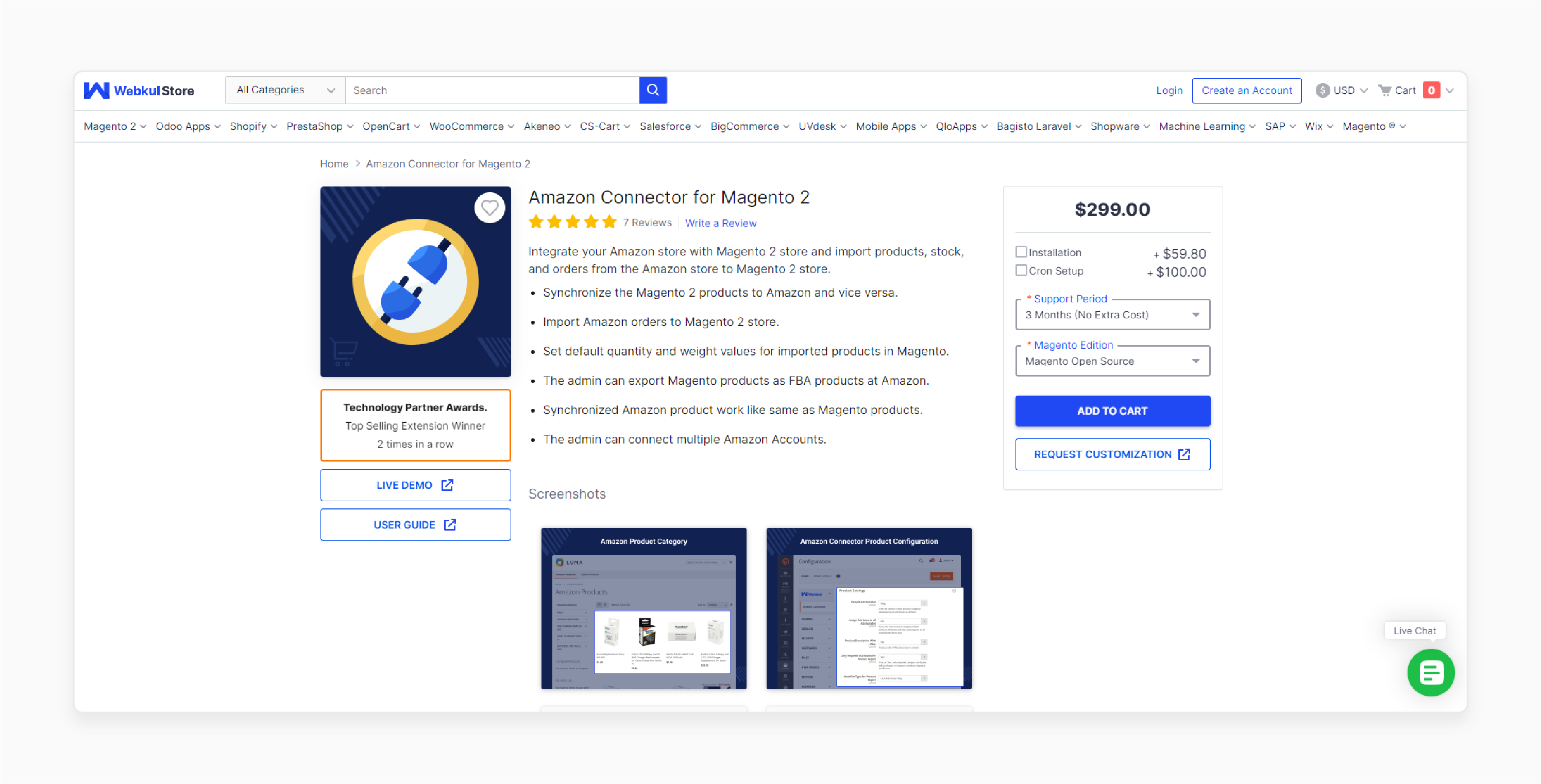1541x784 pixels.
Task: Click the Login link
Action: (x=1169, y=90)
